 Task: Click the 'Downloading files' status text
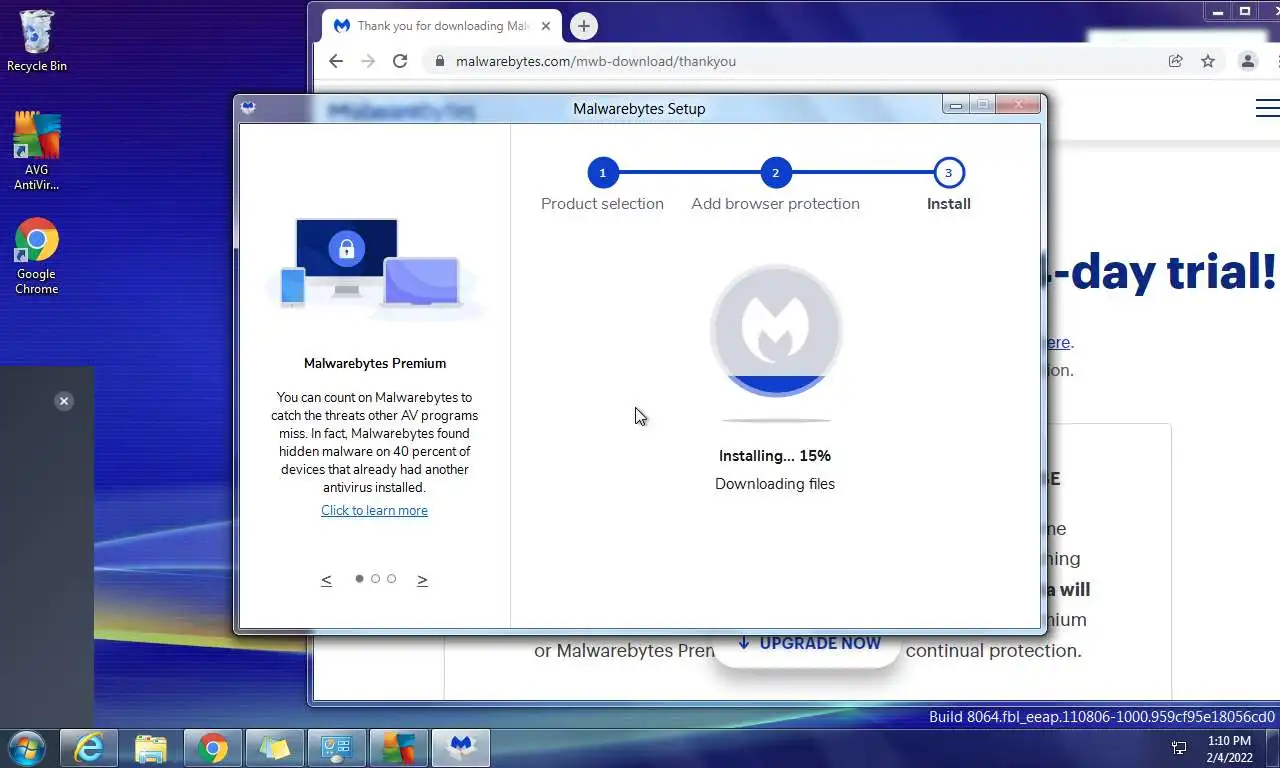tap(775, 483)
